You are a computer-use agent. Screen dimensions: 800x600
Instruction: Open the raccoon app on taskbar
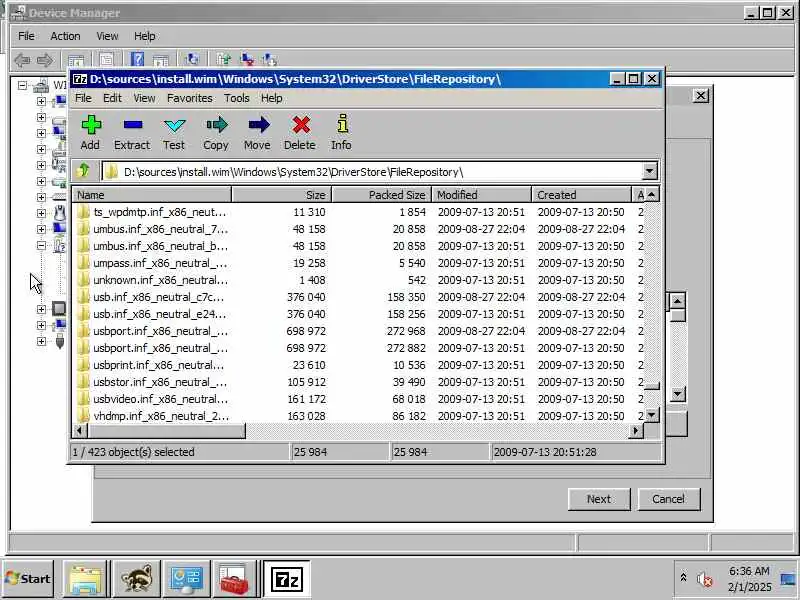tap(136, 579)
